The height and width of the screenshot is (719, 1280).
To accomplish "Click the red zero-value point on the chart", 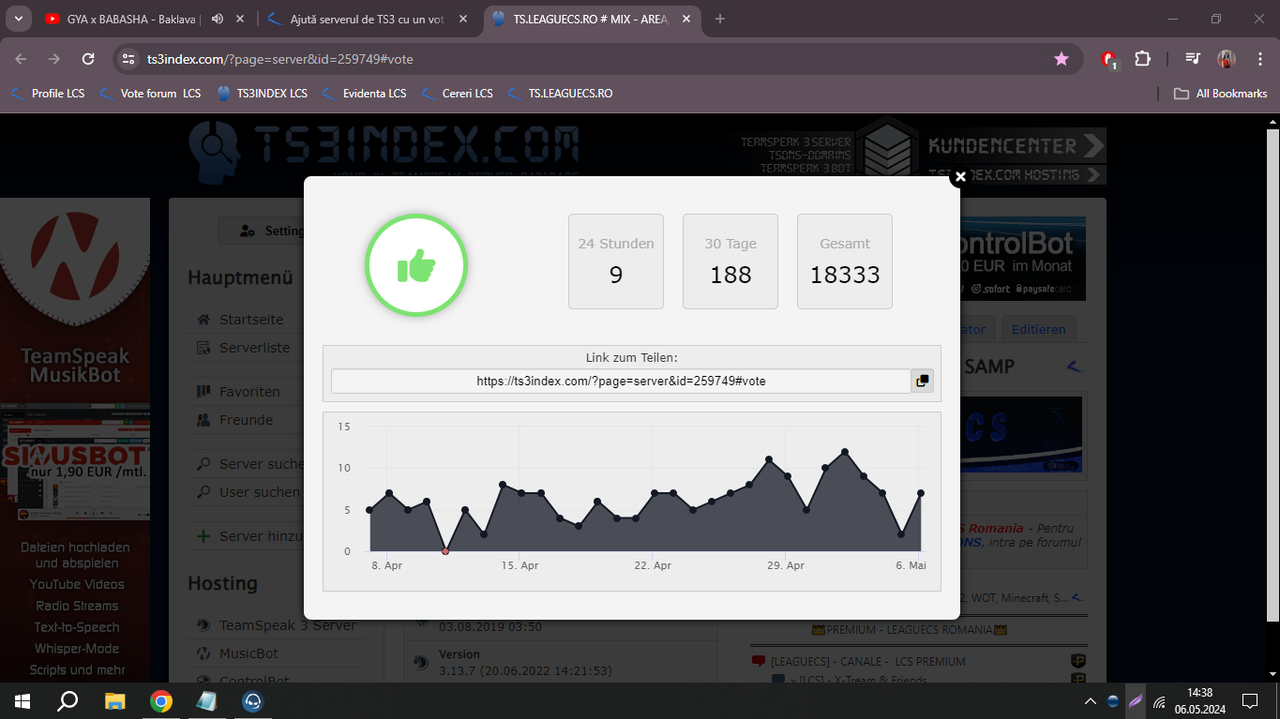I will click(446, 551).
